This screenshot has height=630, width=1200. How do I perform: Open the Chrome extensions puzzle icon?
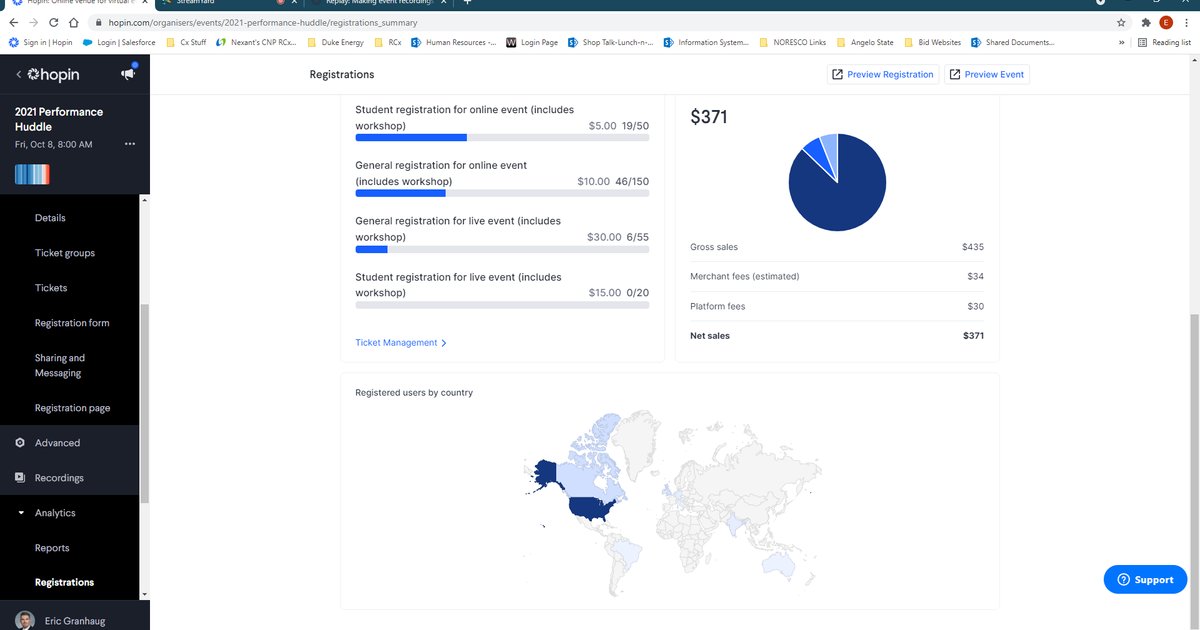(x=1146, y=22)
